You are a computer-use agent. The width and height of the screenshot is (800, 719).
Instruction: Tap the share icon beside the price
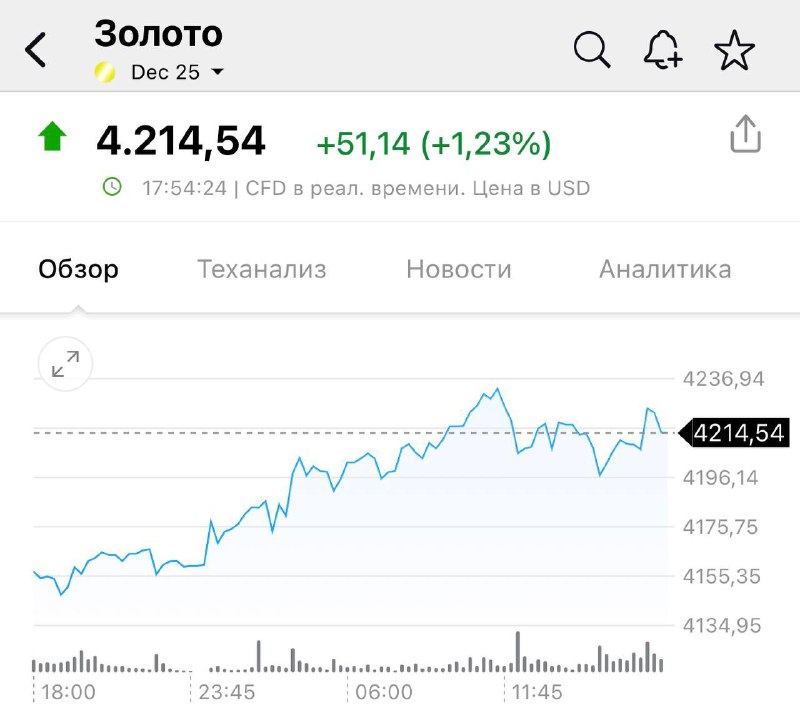pos(745,134)
